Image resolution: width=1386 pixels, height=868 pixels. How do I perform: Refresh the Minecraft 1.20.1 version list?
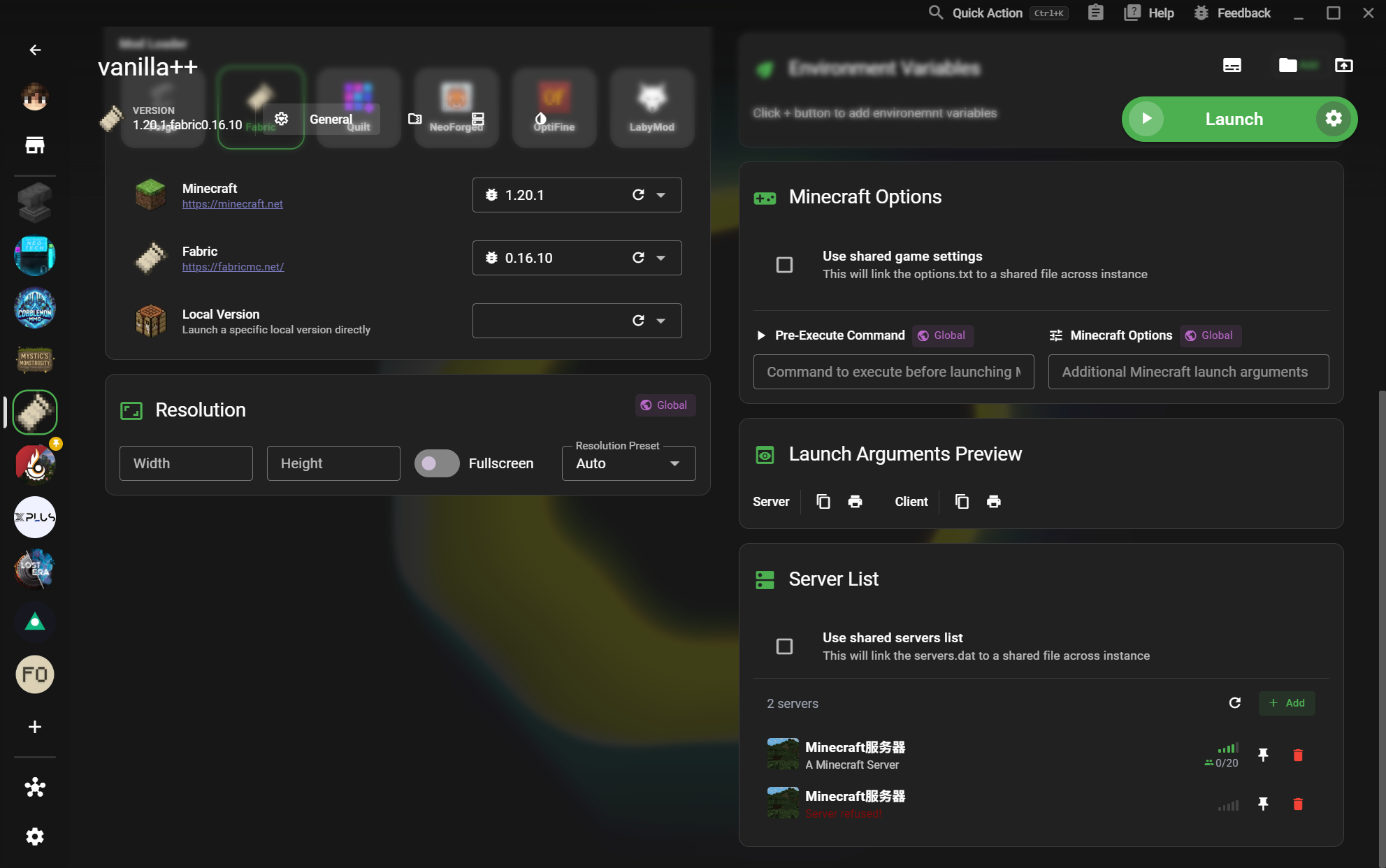(x=638, y=195)
